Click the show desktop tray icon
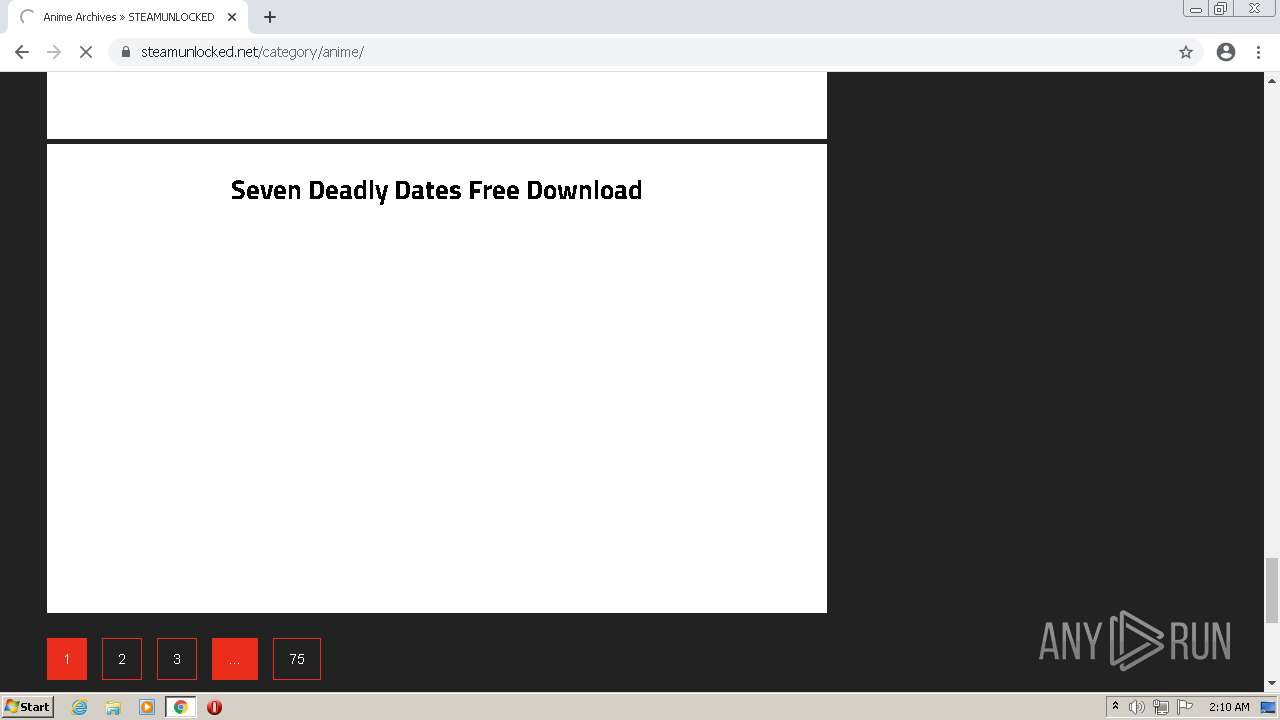This screenshot has width=1280, height=720. [1268, 707]
